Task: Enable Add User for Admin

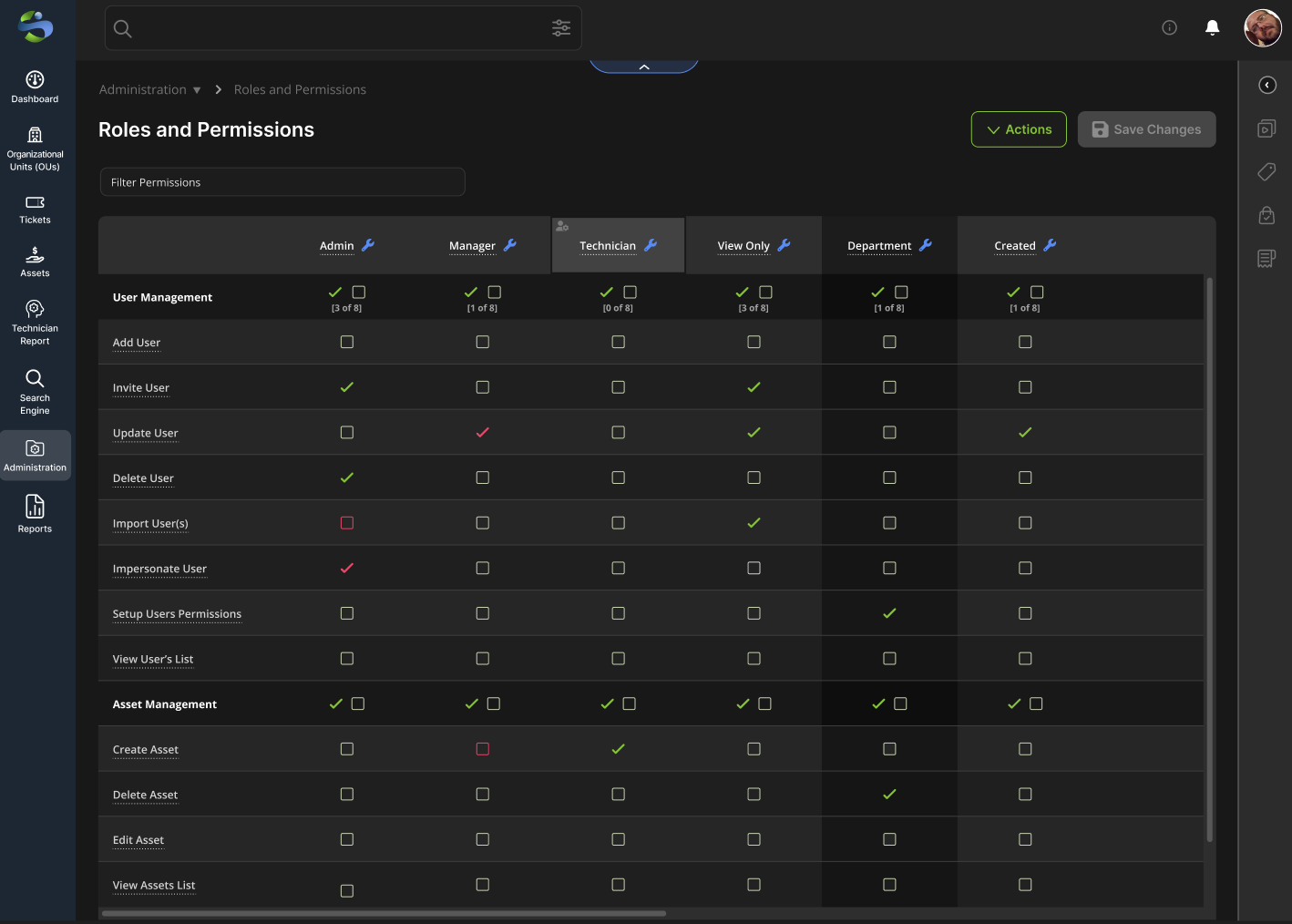Action: tap(347, 342)
